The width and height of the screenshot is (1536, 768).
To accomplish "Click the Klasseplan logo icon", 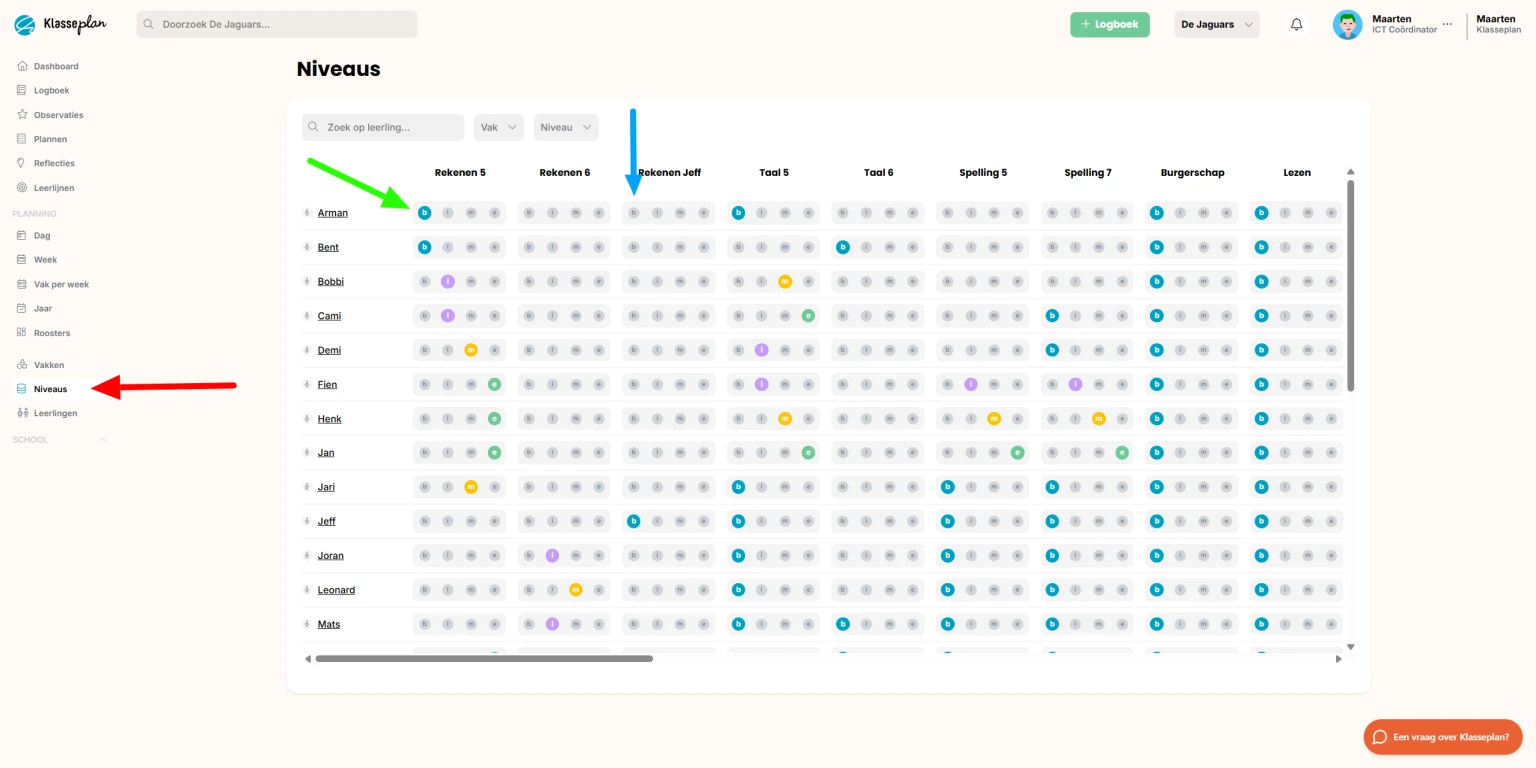I will tap(25, 24).
